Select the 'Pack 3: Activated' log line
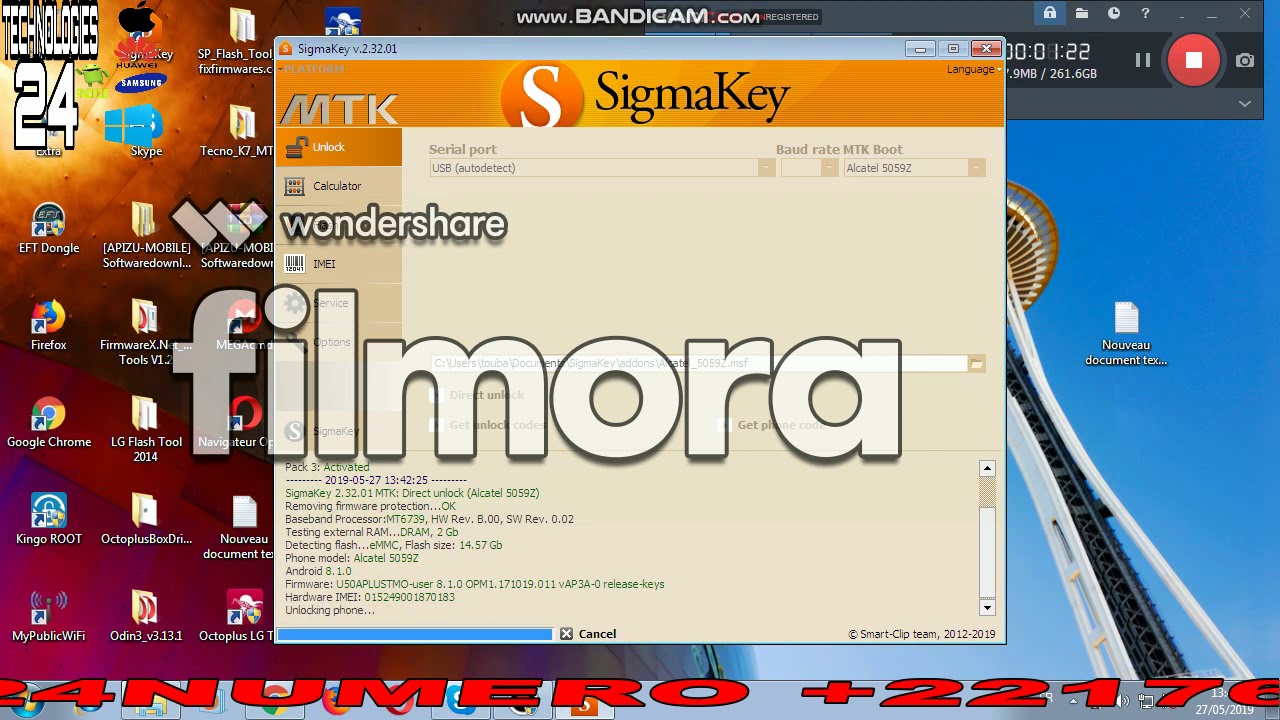The image size is (1280, 720). click(327, 467)
